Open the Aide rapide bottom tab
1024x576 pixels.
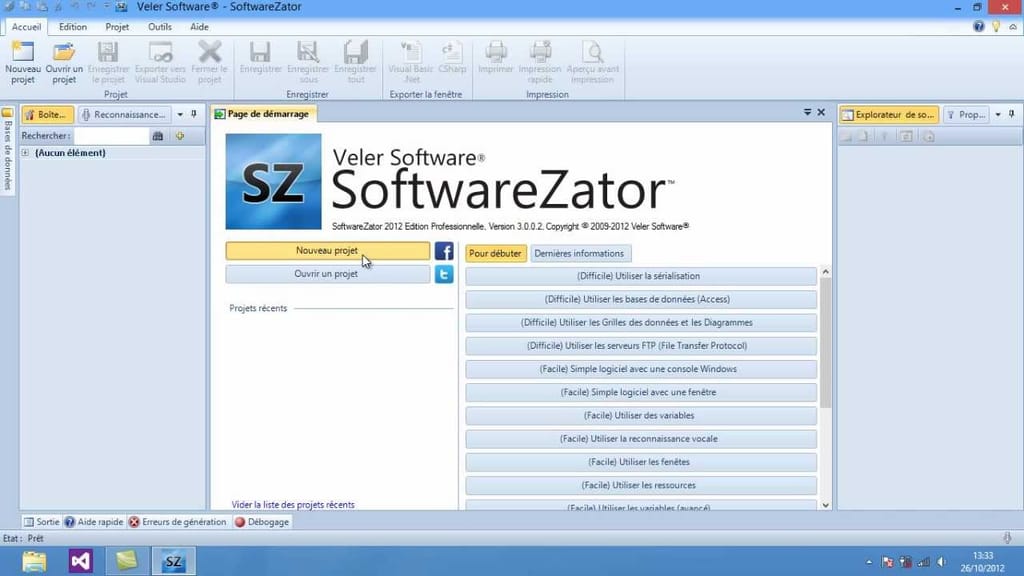(x=94, y=522)
